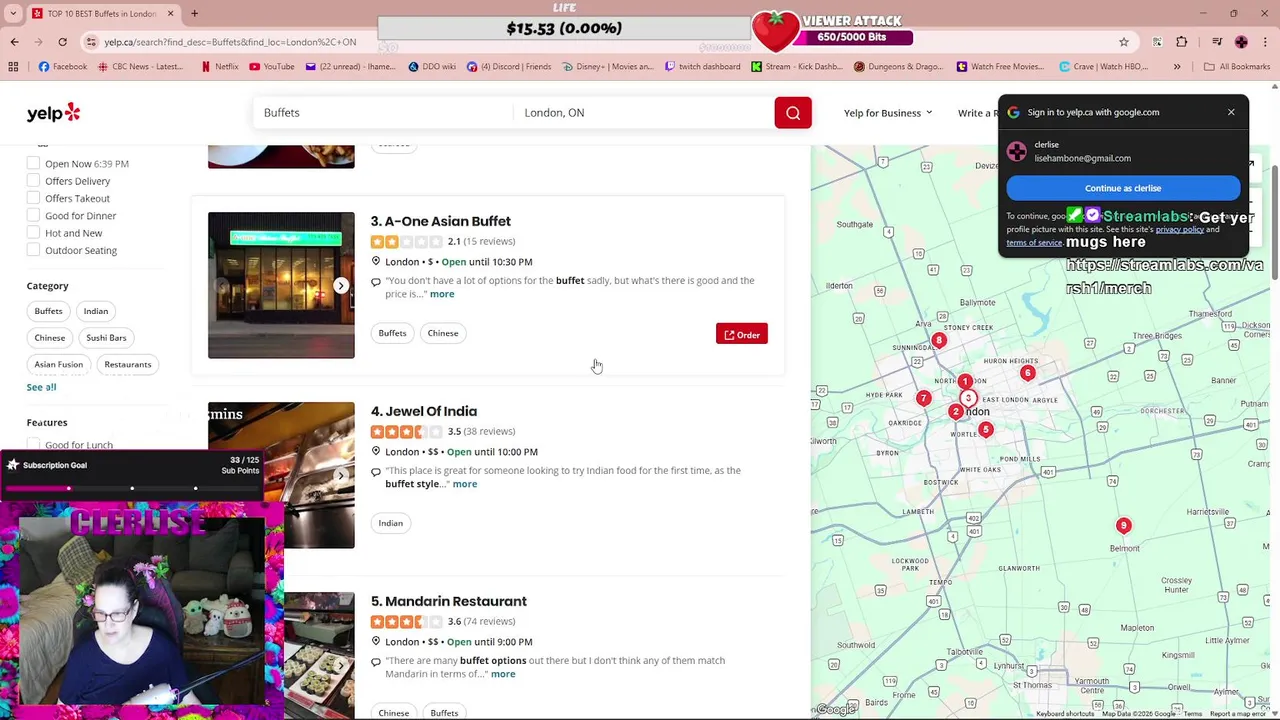Open the Chrome tab search dropdown arrow
This screenshot has height=720, width=1280.
coord(13,13)
